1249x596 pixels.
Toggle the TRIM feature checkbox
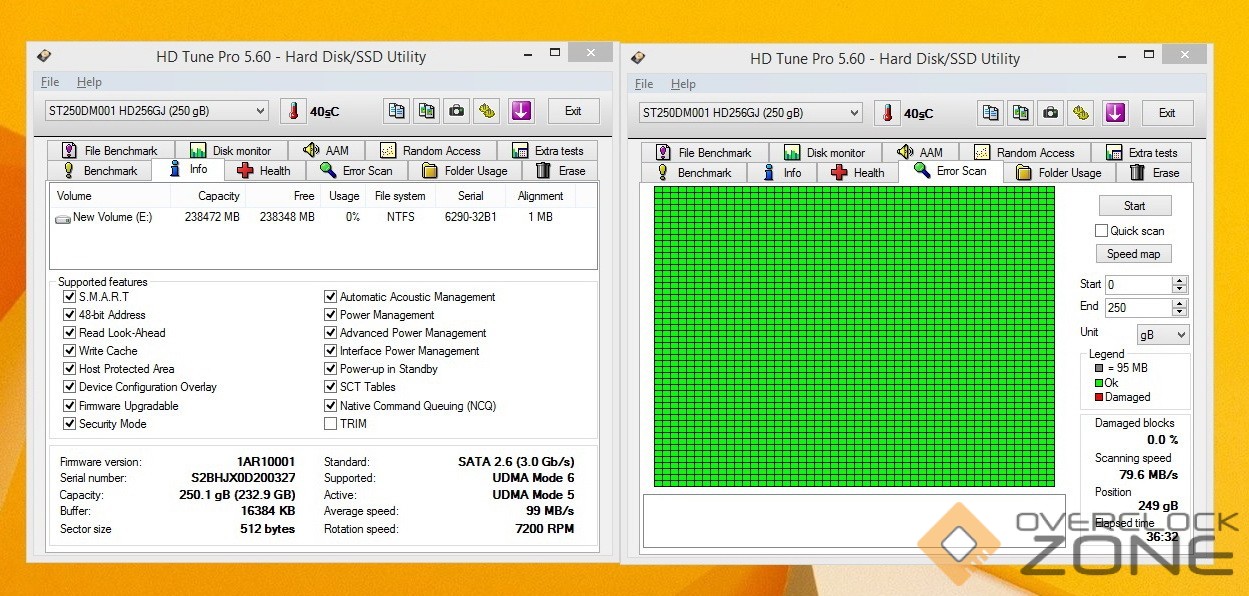(331, 424)
